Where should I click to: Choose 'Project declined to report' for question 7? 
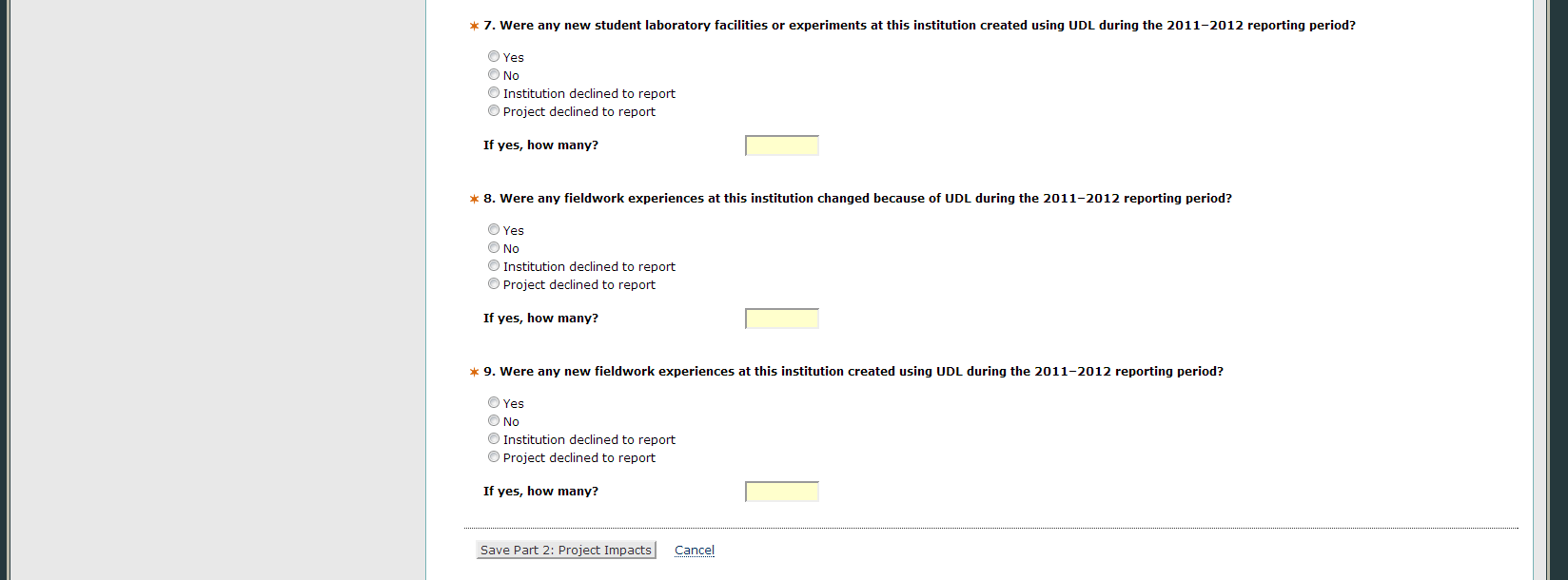click(x=494, y=111)
